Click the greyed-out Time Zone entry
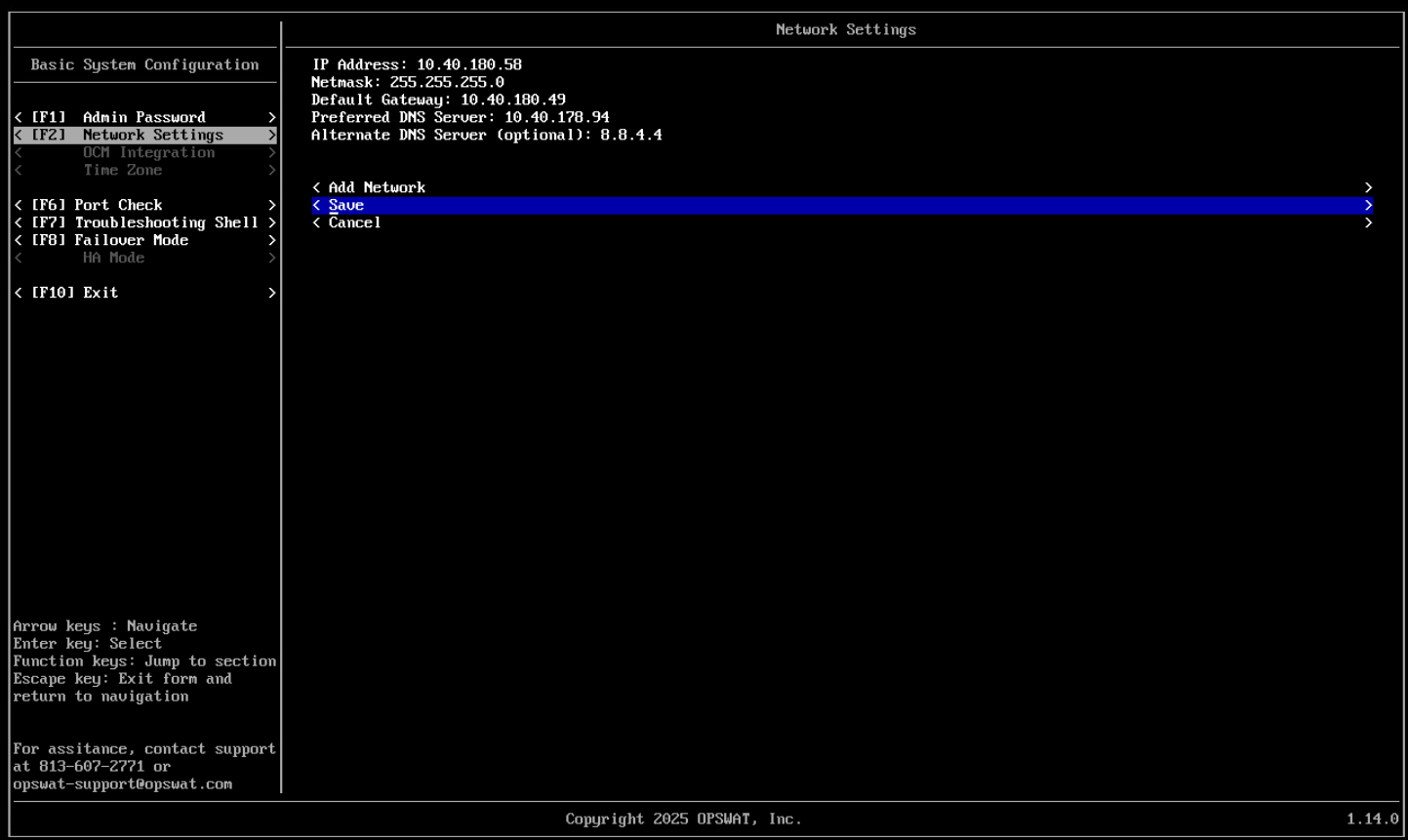Image resolution: width=1408 pixels, height=840 pixels. (123, 170)
